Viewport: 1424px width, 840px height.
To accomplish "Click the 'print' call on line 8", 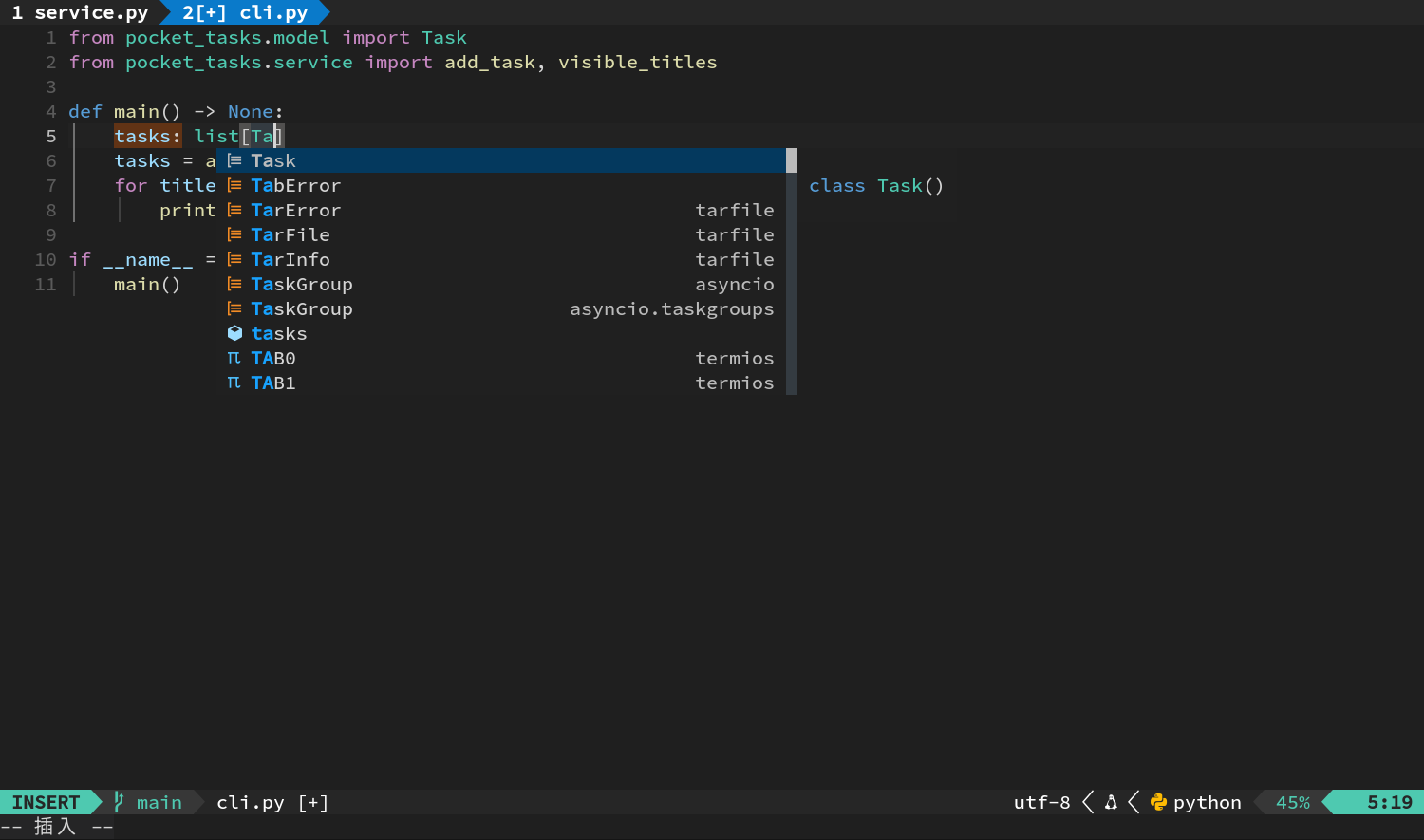I will 188,211.
